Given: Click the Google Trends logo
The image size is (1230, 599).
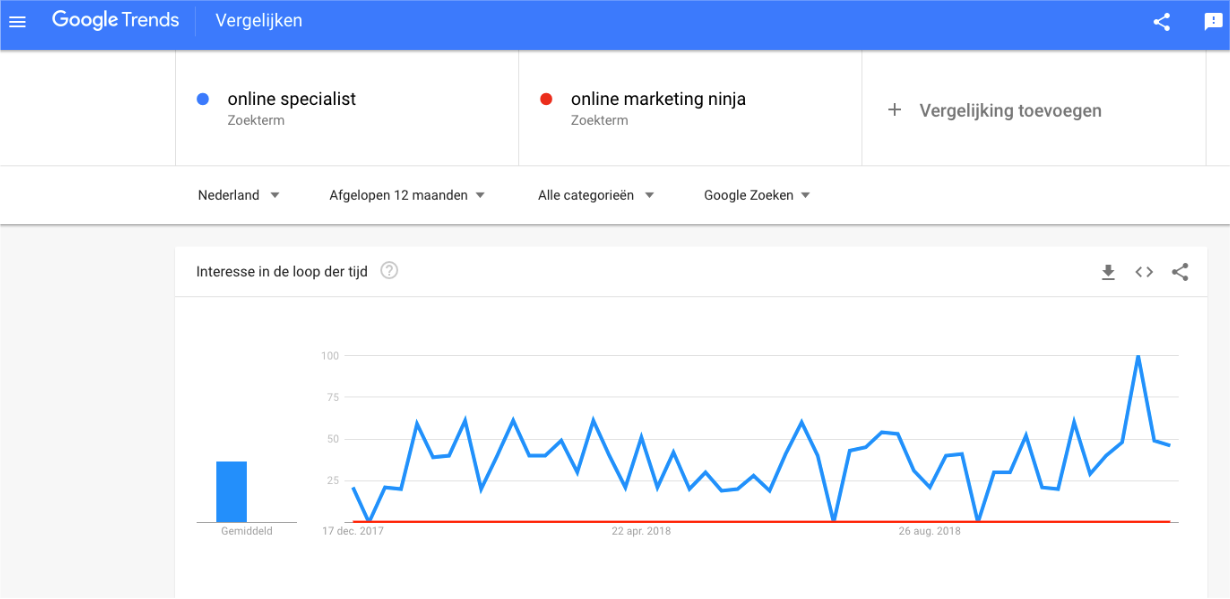Looking at the screenshot, I should [x=116, y=20].
